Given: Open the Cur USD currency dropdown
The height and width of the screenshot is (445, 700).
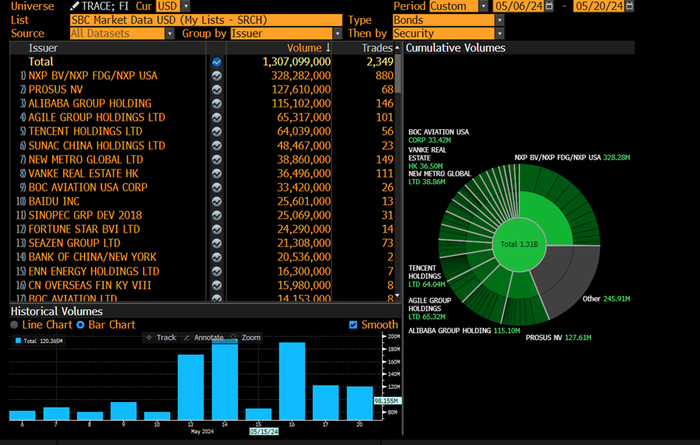Looking at the screenshot, I should (x=185, y=6).
